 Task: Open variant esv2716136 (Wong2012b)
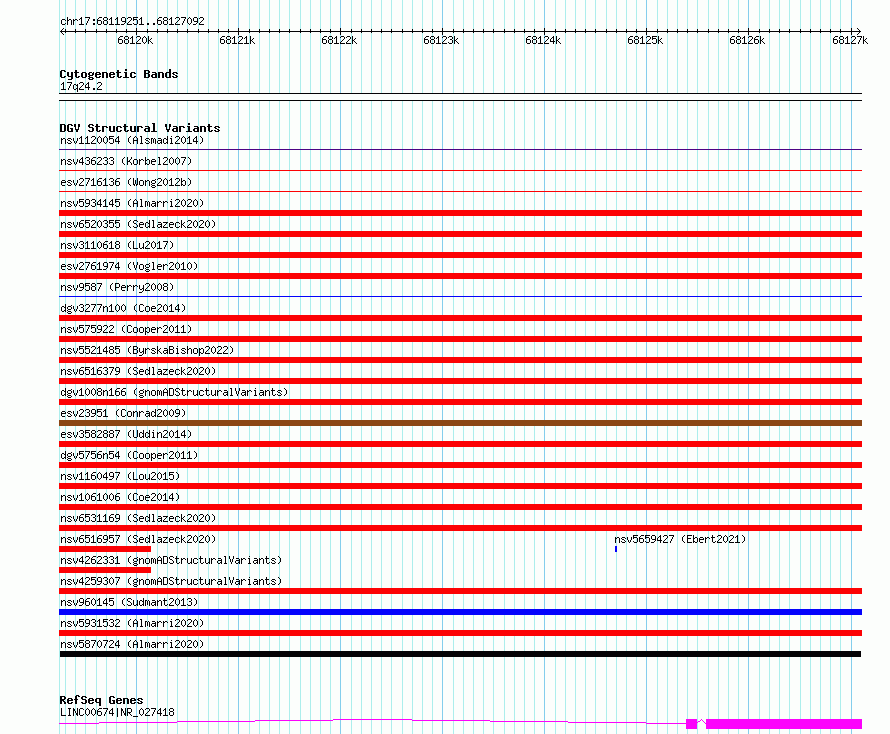[x=126, y=182]
